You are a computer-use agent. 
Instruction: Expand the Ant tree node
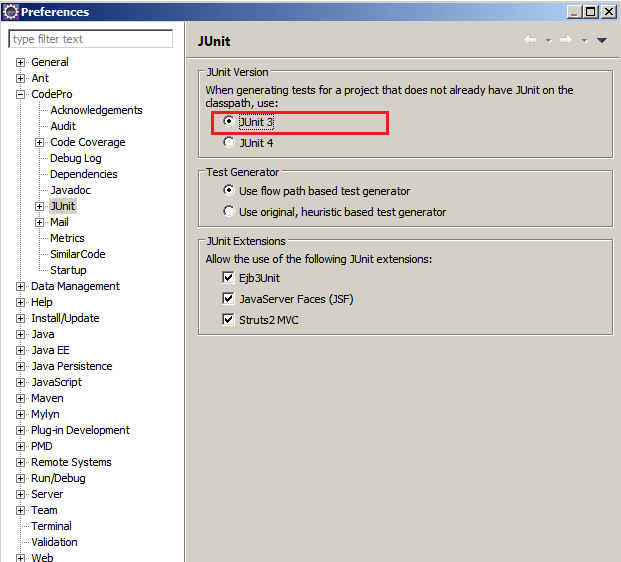coord(20,78)
